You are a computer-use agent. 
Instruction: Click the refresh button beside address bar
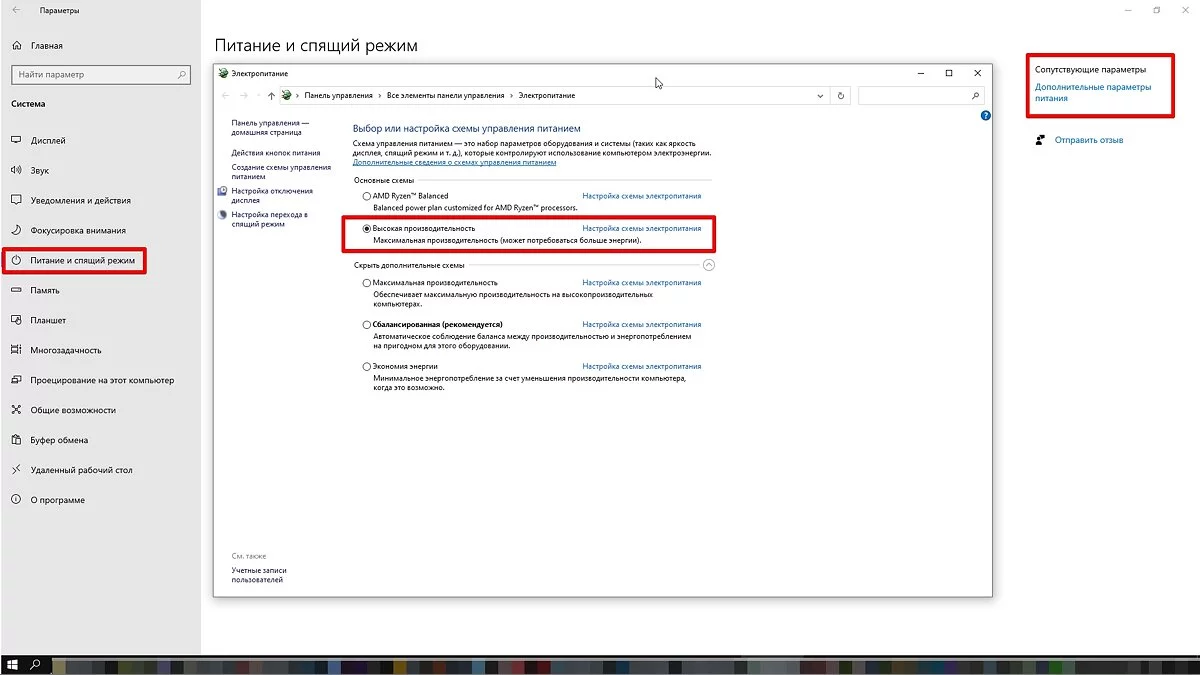click(841, 96)
